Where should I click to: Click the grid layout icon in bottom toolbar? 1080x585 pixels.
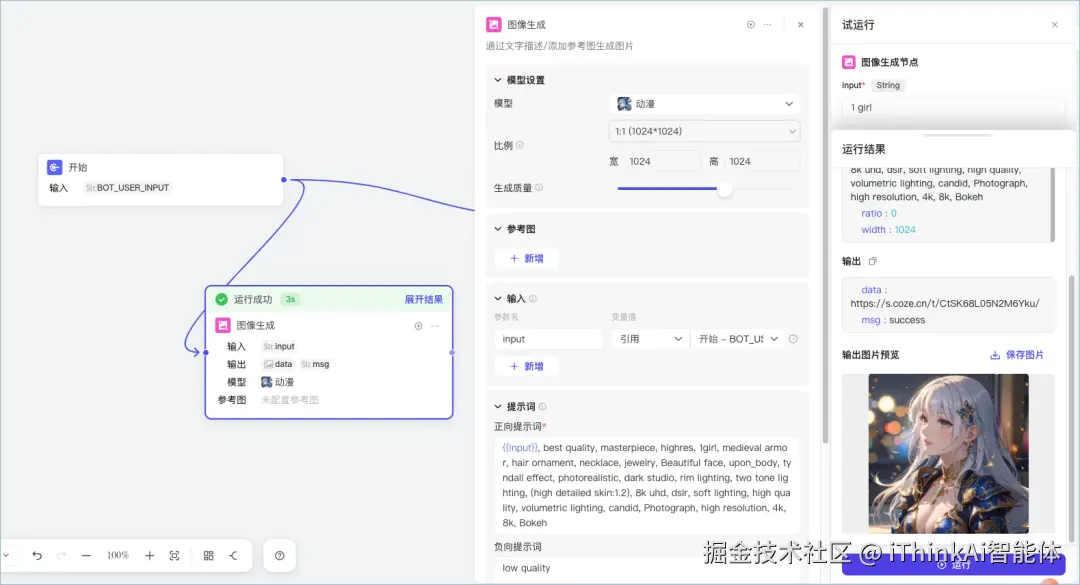208,555
